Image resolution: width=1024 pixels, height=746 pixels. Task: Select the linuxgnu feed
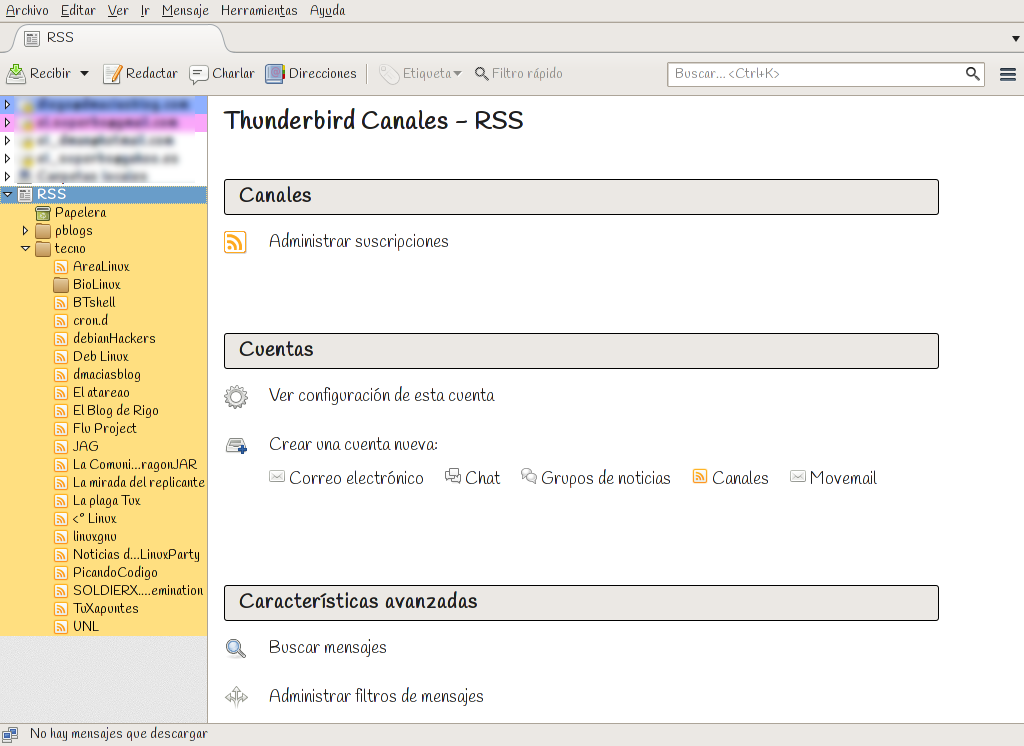[x=95, y=536]
